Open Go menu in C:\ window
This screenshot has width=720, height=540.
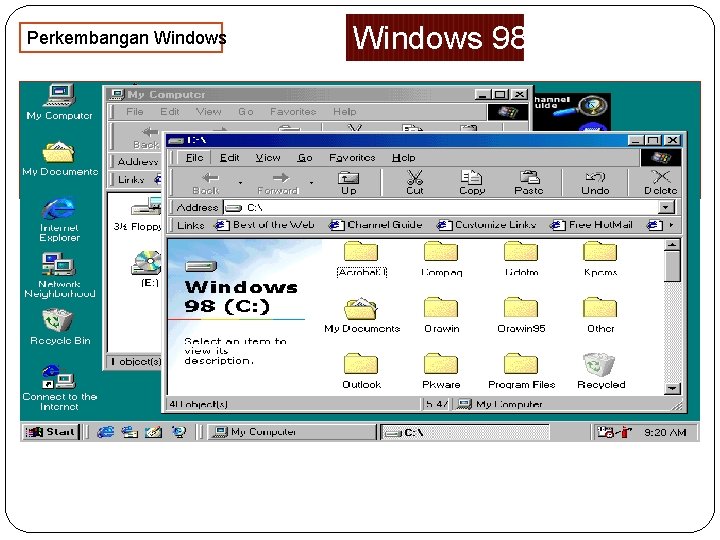[x=305, y=158]
